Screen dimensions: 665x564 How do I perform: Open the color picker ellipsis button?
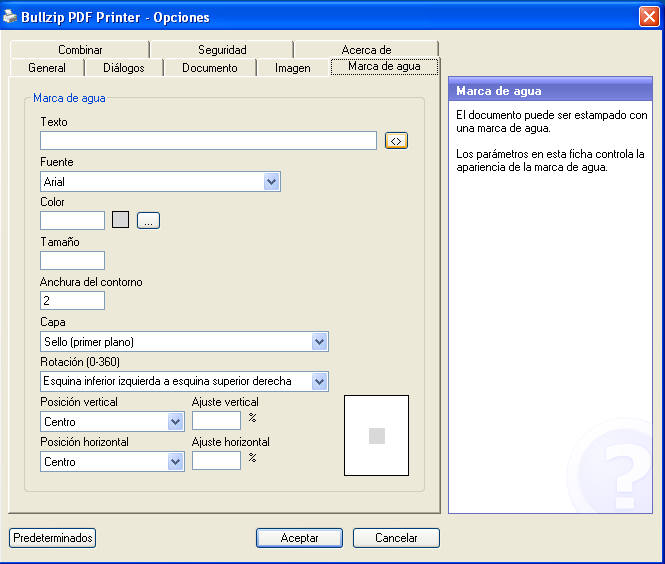coord(148,221)
